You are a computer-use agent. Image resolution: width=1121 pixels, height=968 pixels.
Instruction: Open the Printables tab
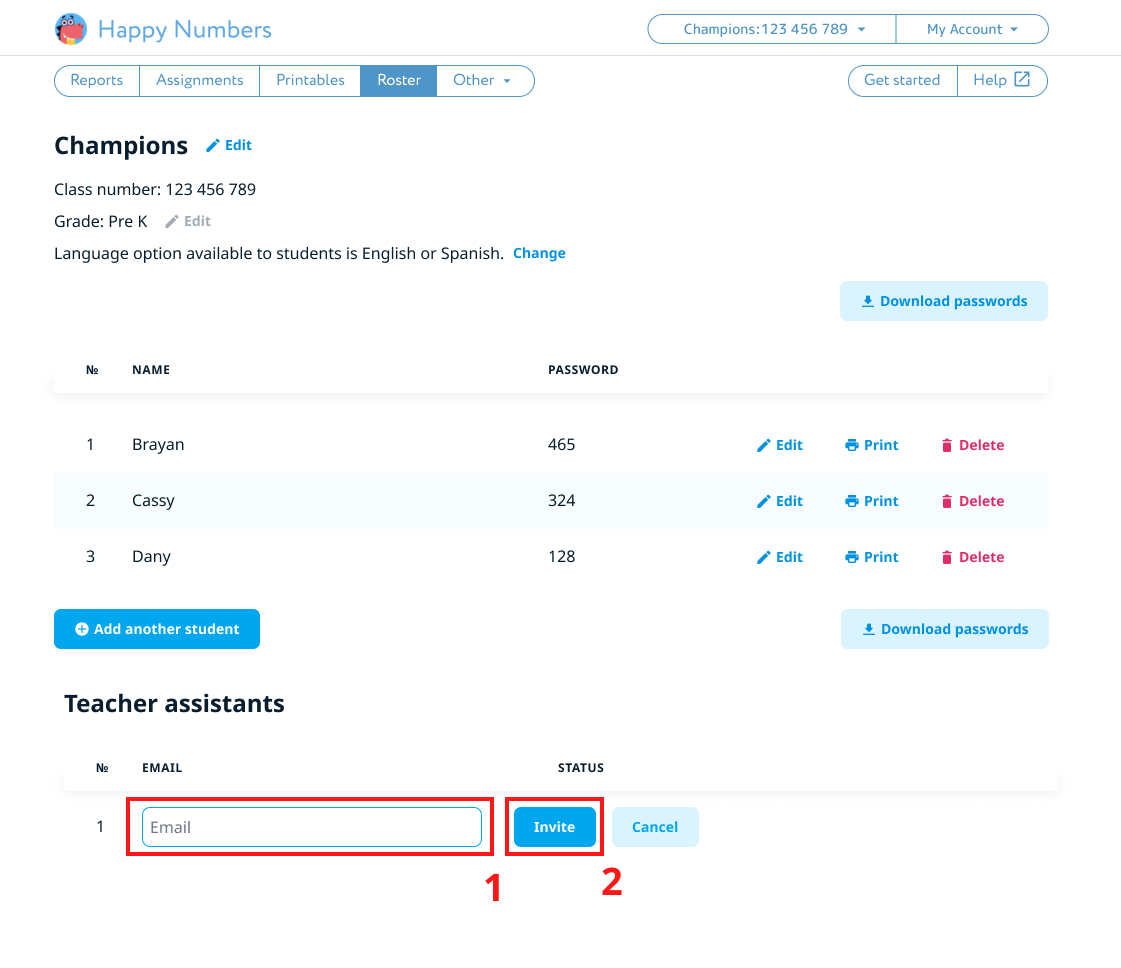point(310,80)
